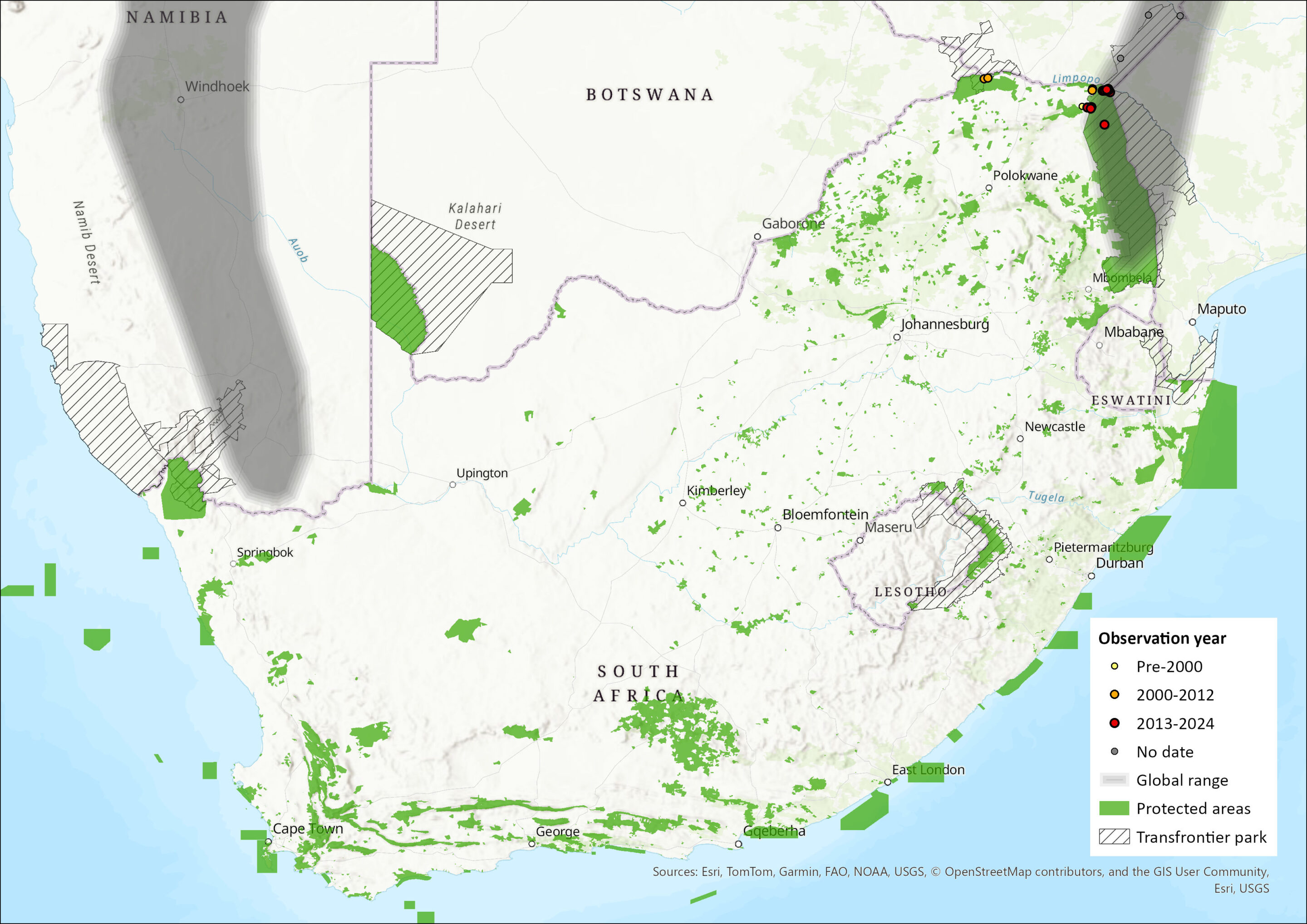Viewport: 1307px width, 924px height.
Task: Click the BOTSWANA country label
Action: tap(649, 94)
